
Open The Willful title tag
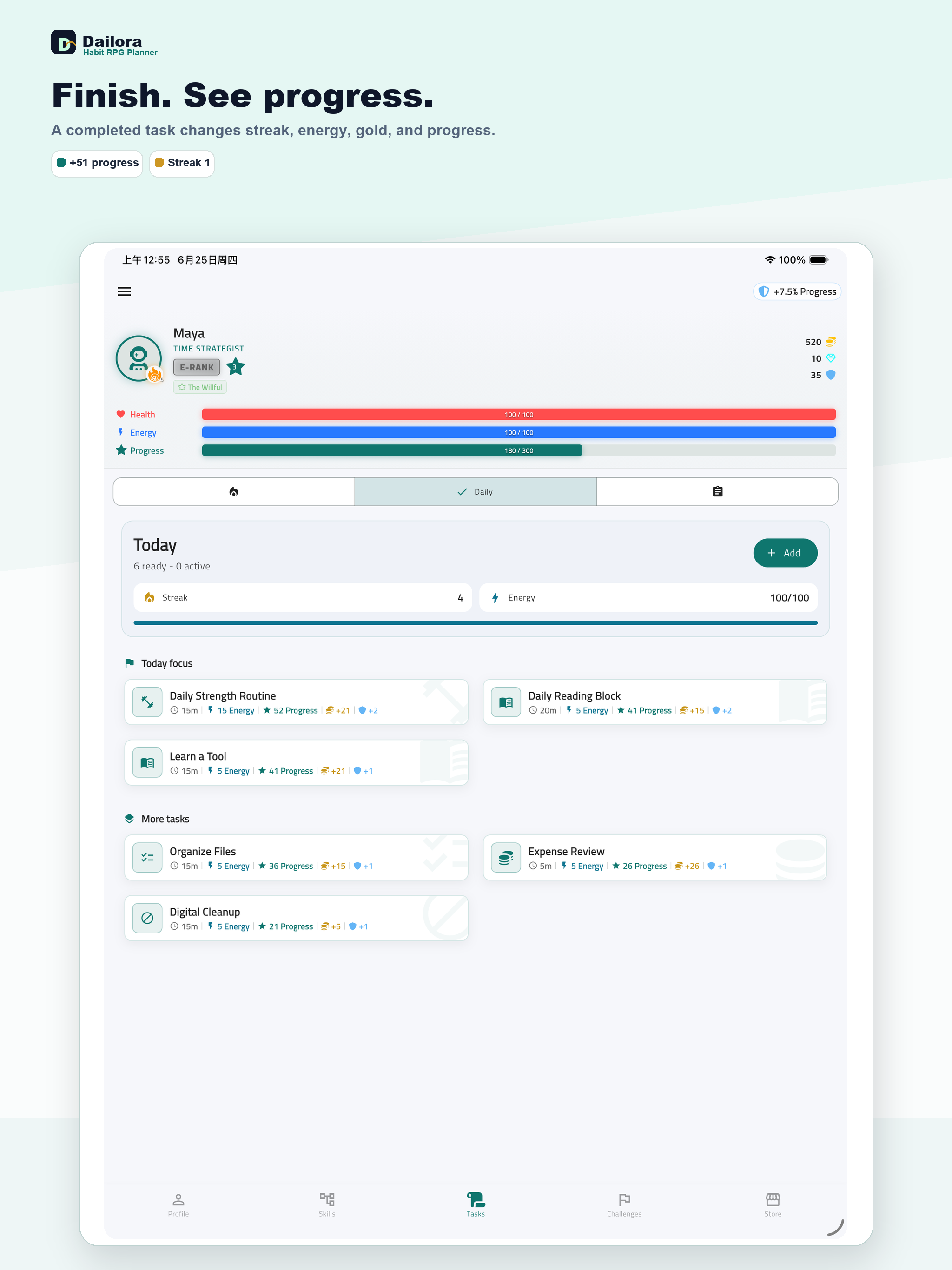(x=200, y=387)
